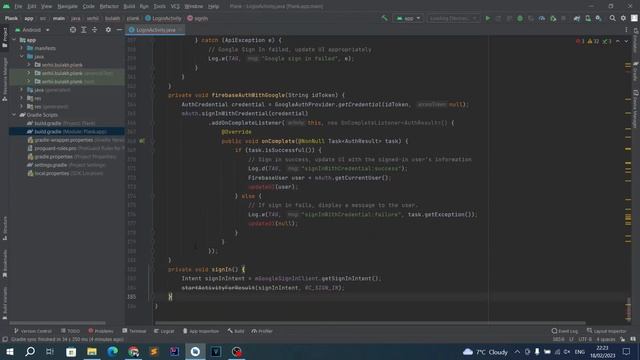Screen dimensions: 640x360
Task: Open the Terminal tool window
Action: pos(134,331)
